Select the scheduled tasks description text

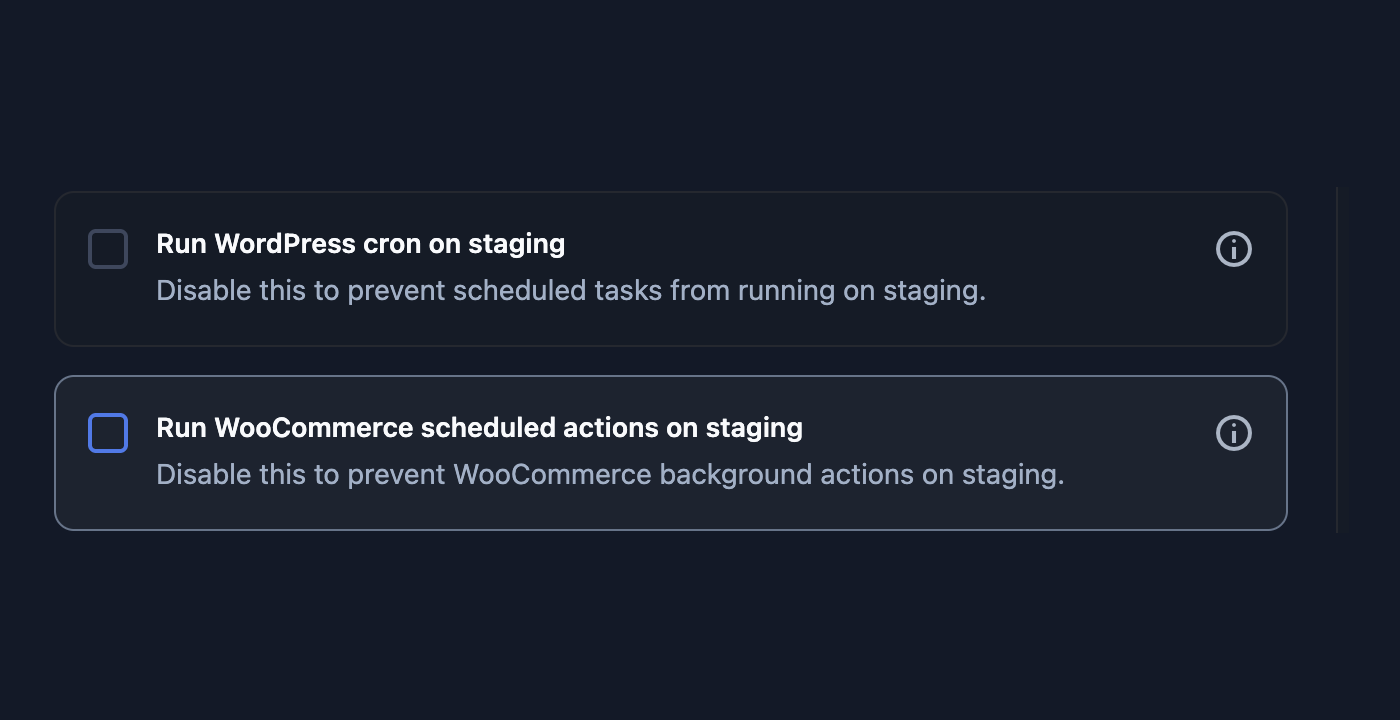[571, 291]
